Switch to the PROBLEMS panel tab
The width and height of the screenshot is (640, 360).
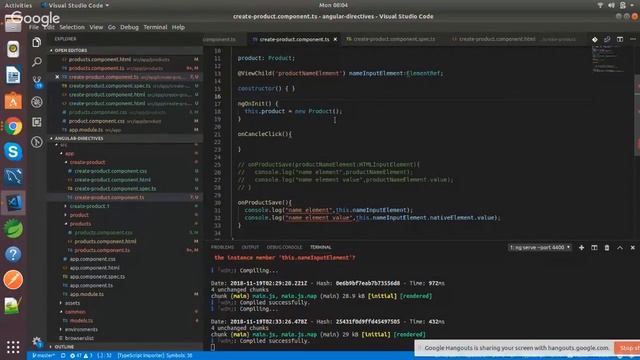point(222,247)
